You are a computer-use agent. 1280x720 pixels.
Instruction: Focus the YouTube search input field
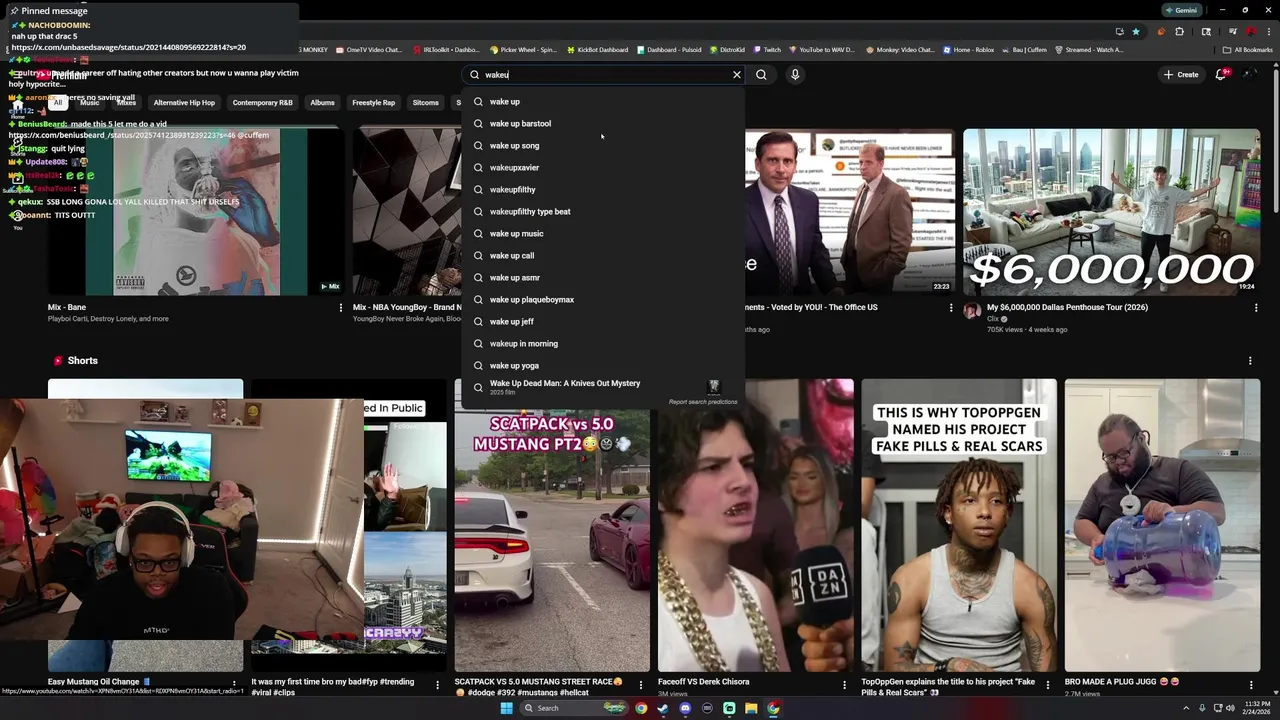tap(605, 75)
